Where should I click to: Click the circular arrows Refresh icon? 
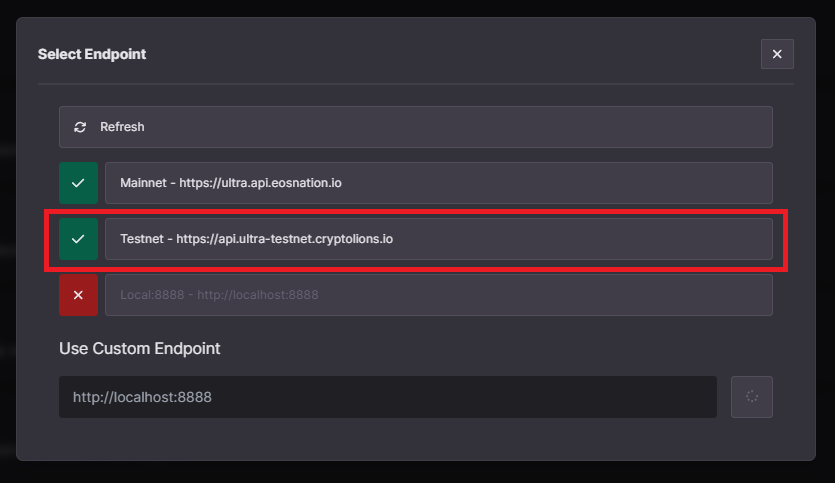pyautogui.click(x=80, y=127)
